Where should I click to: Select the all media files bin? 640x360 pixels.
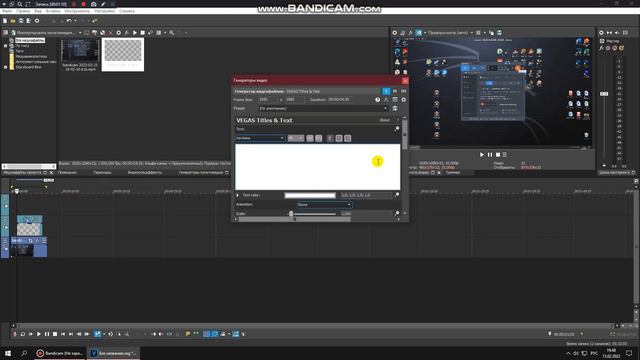click(30, 40)
